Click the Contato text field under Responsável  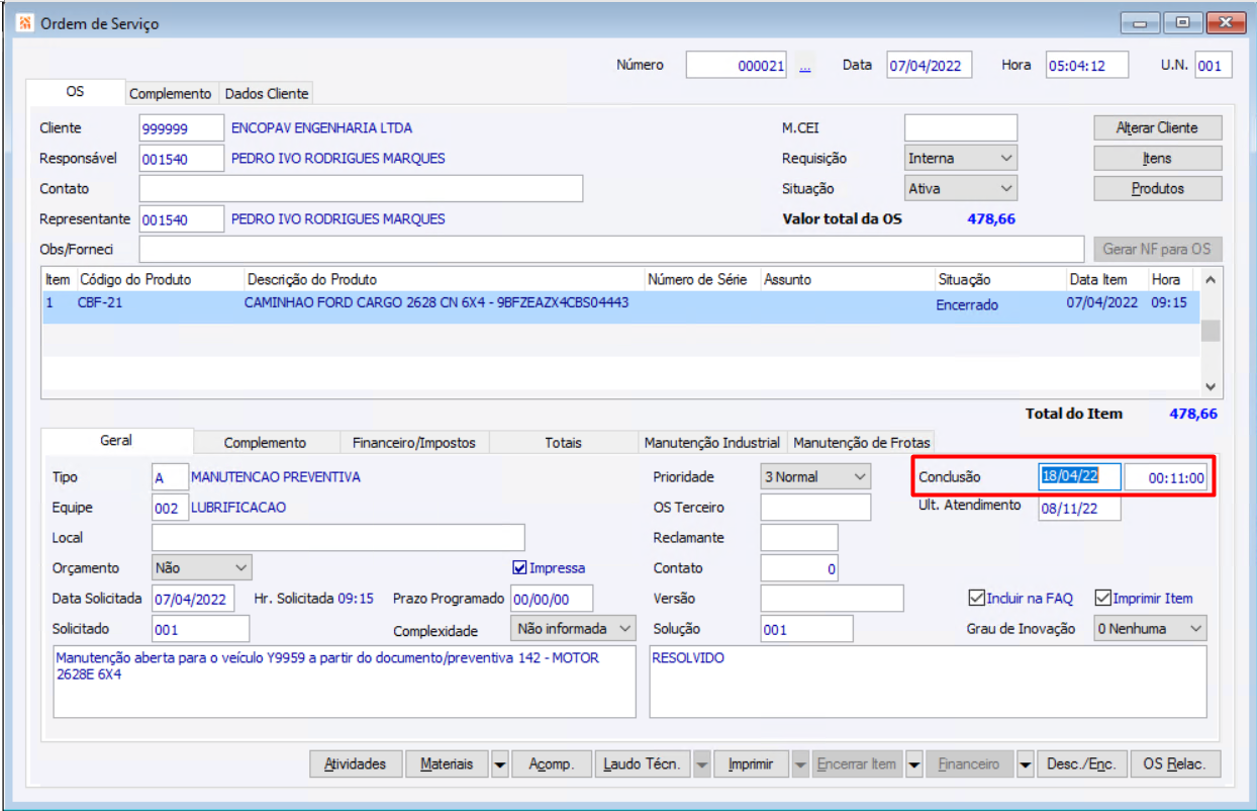[361, 188]
